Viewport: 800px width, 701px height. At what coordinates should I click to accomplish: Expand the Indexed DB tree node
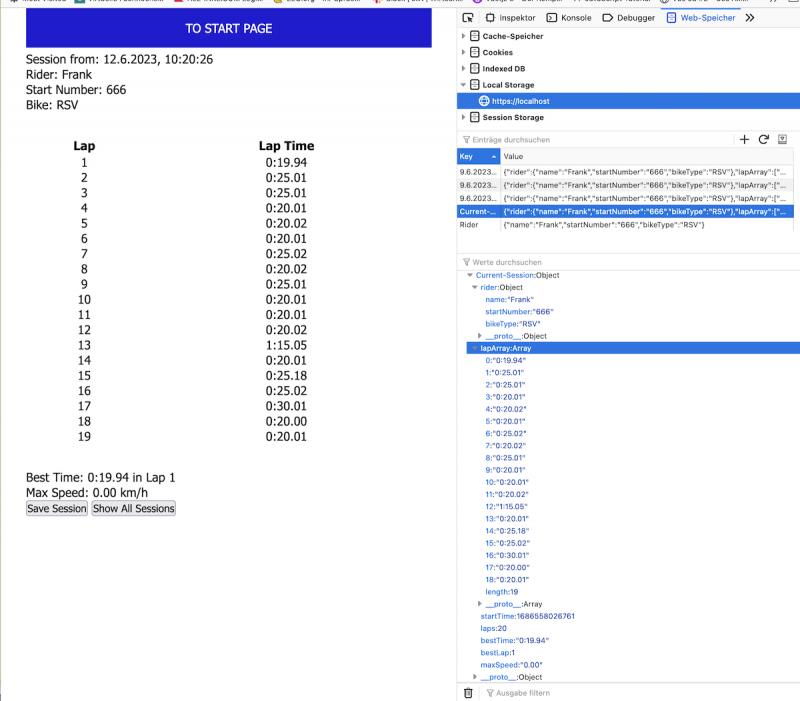tap(463, 69)
